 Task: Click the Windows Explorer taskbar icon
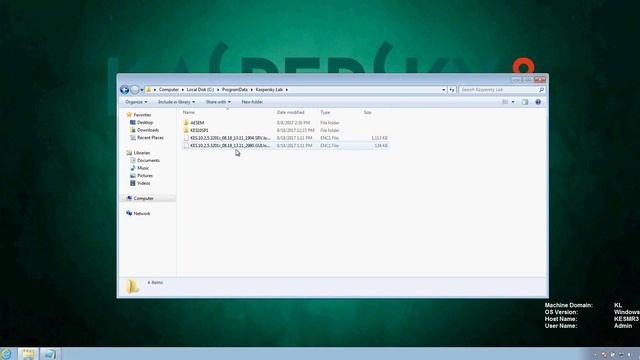(x=28, y=354)
